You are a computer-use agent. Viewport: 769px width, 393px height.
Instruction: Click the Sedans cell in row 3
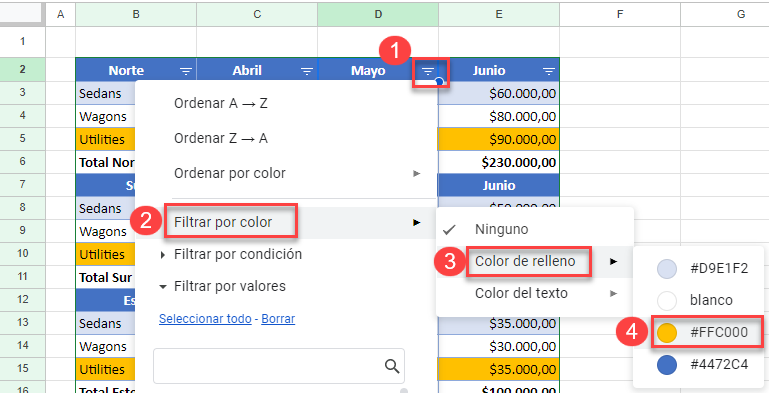[x=105, y=93]
